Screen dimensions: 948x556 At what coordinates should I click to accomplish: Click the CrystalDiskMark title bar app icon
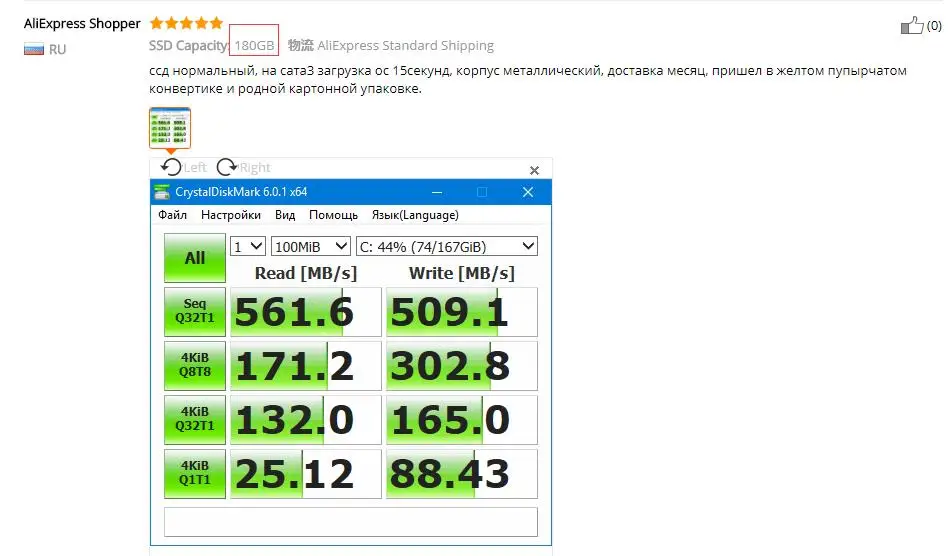coord(161,192)
